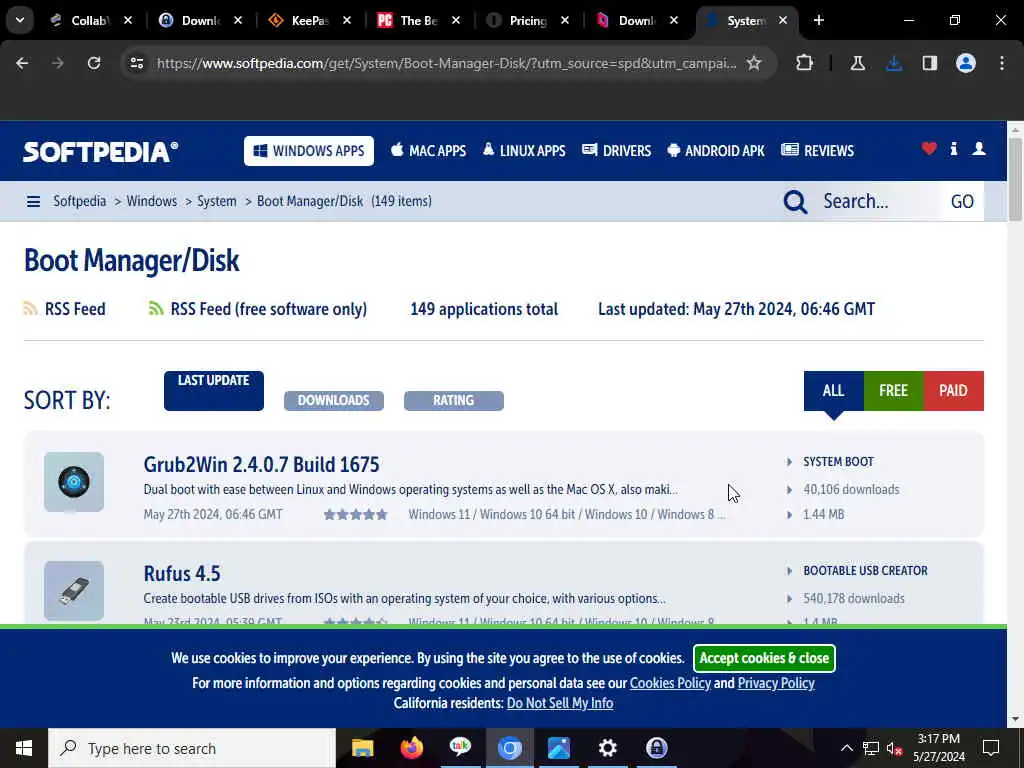Screen dimensions: 1024x768
Task: Select WINDOWS APPS in navigation
Action: coord(309,151)
